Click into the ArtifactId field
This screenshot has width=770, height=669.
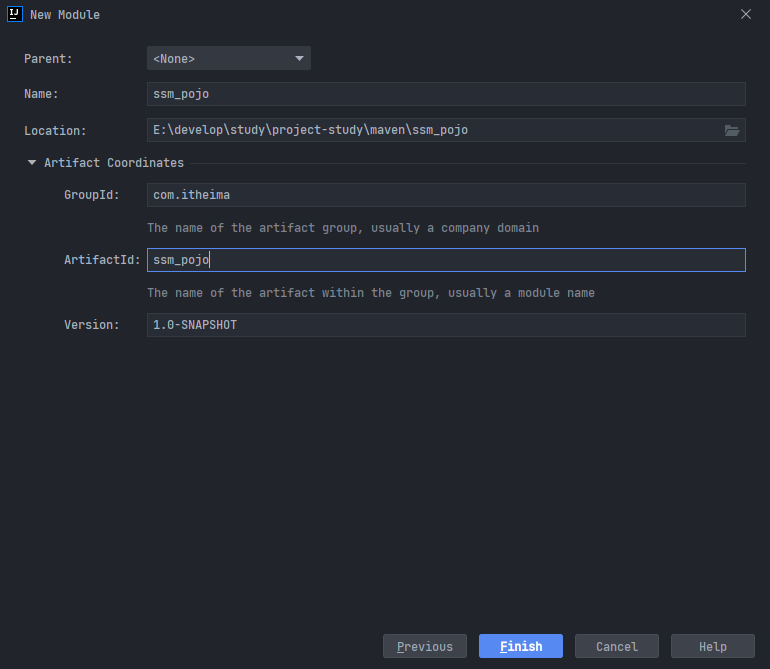(x=446, y=260)
